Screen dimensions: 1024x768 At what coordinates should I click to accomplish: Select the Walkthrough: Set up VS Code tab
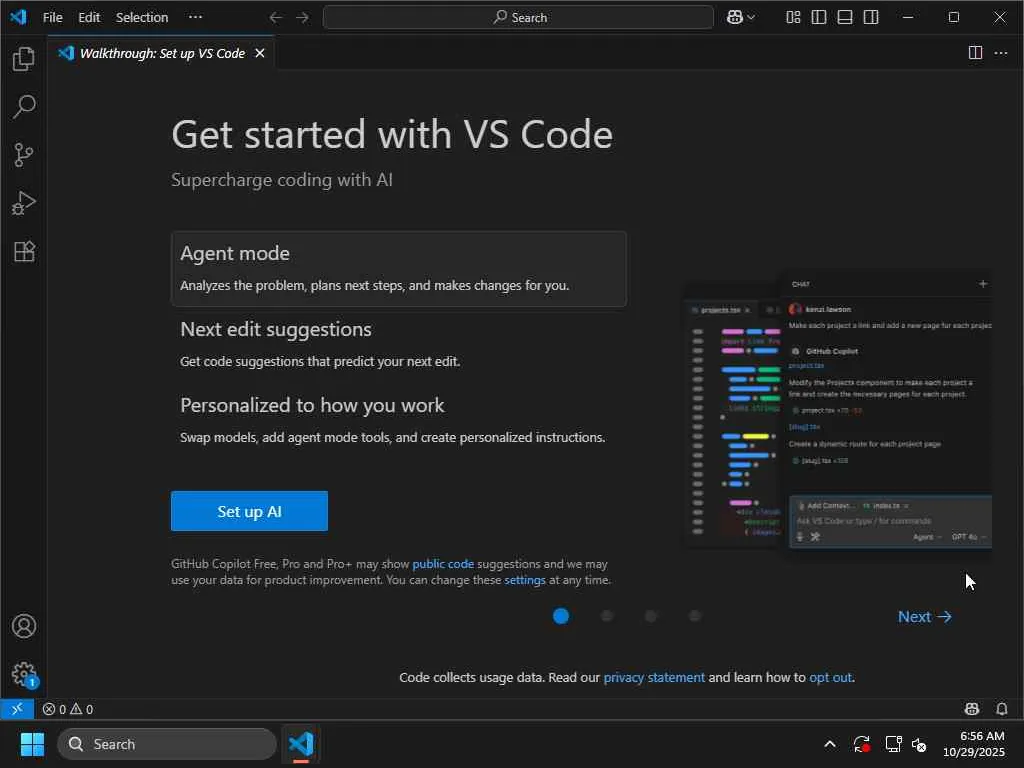pyautogui.click(x=161, y=53)
